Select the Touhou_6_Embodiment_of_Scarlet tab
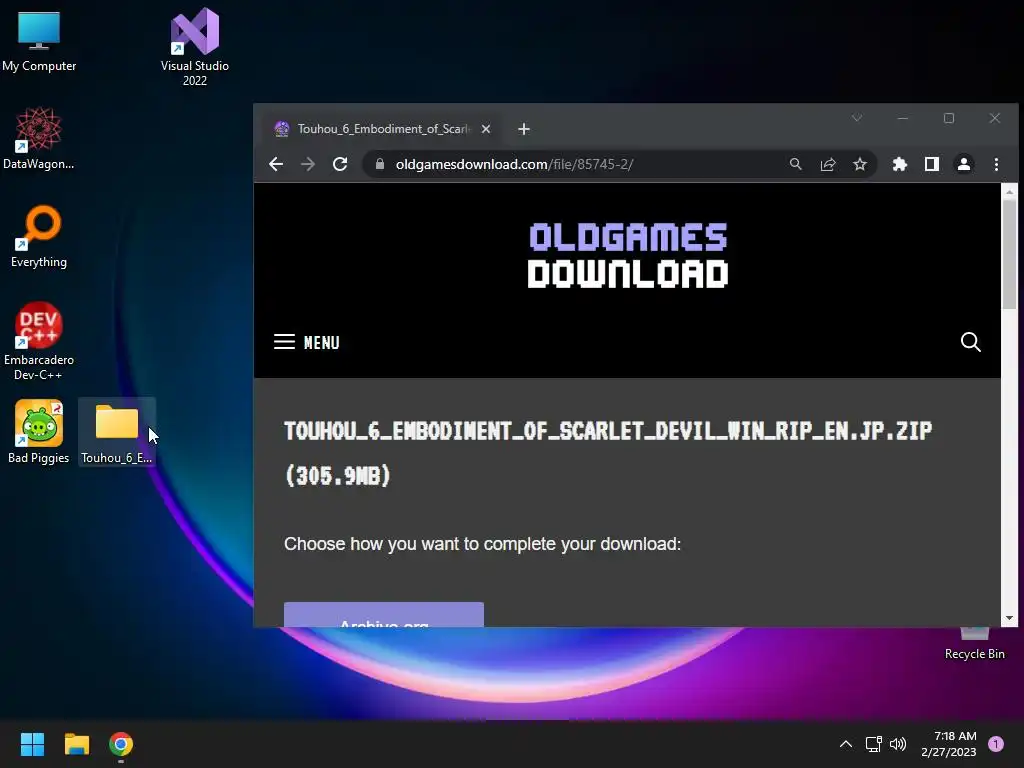Image resolution: width=1024 pixels, height=768 pixels. [x=383, y=129]
